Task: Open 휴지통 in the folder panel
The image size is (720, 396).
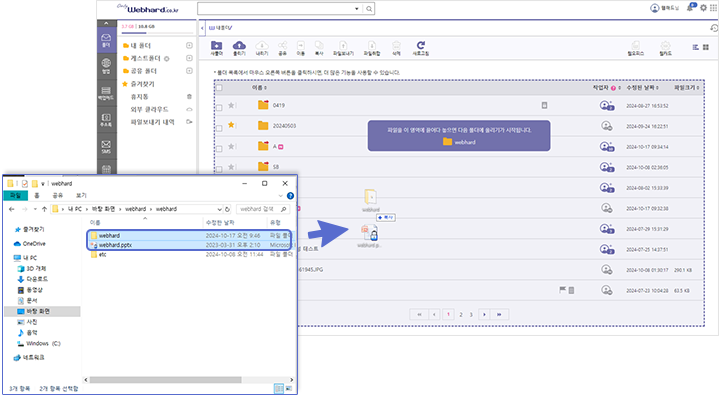Action: 140,96
